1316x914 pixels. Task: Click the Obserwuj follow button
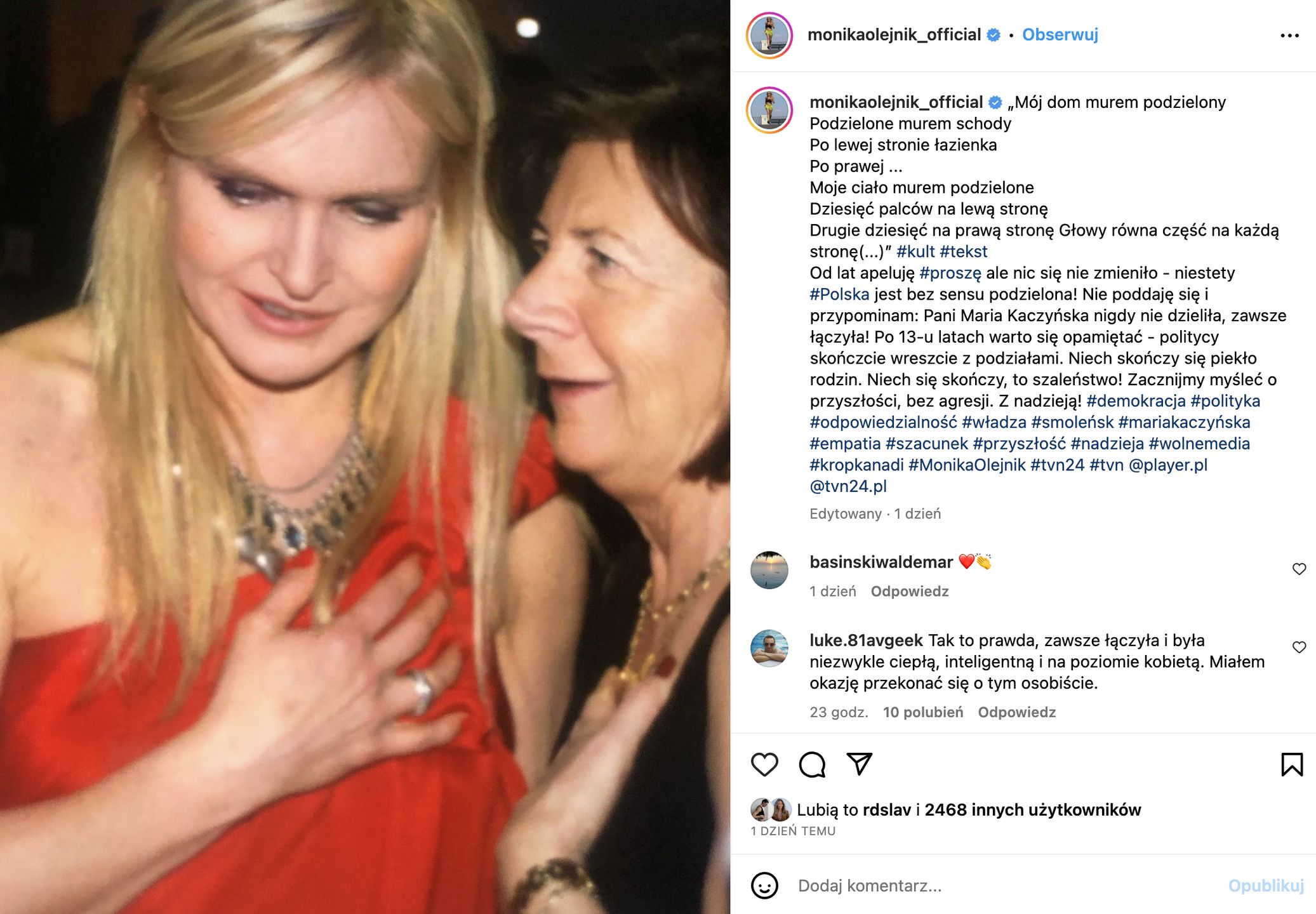pyautogui.click(x=1060, y=35)
